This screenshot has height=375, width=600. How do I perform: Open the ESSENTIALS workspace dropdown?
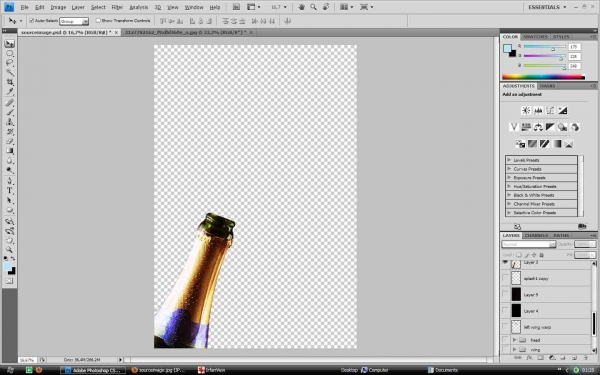tap(548, 7)
